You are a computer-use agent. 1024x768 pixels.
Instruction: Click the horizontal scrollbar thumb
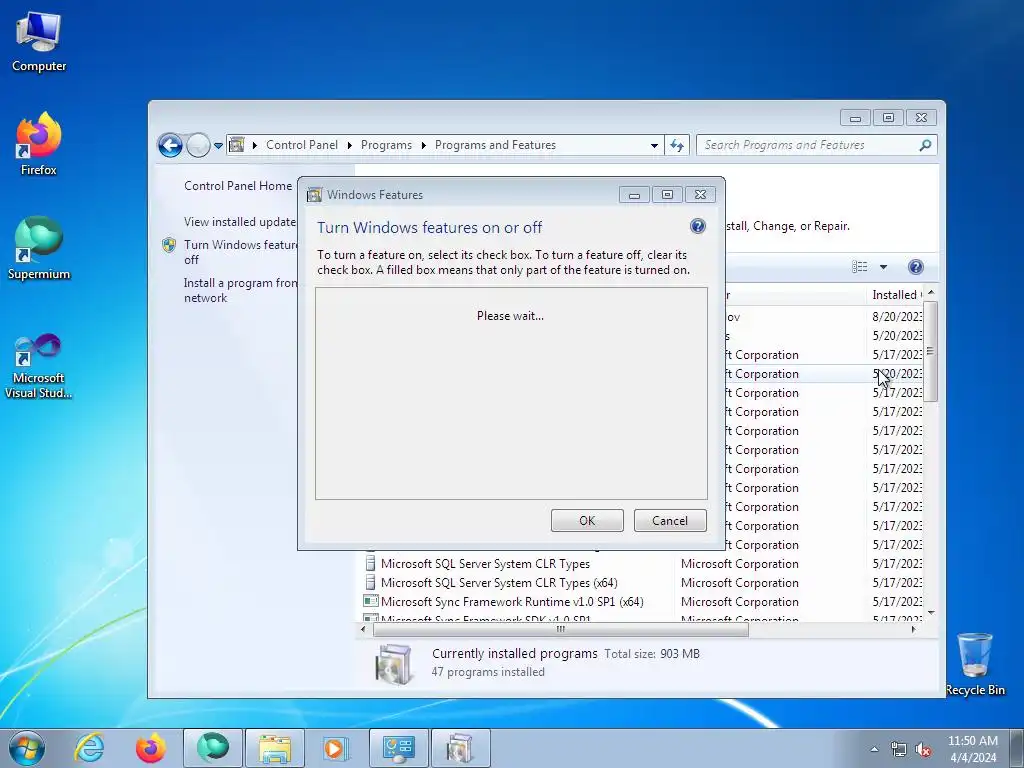coord(560,630)
